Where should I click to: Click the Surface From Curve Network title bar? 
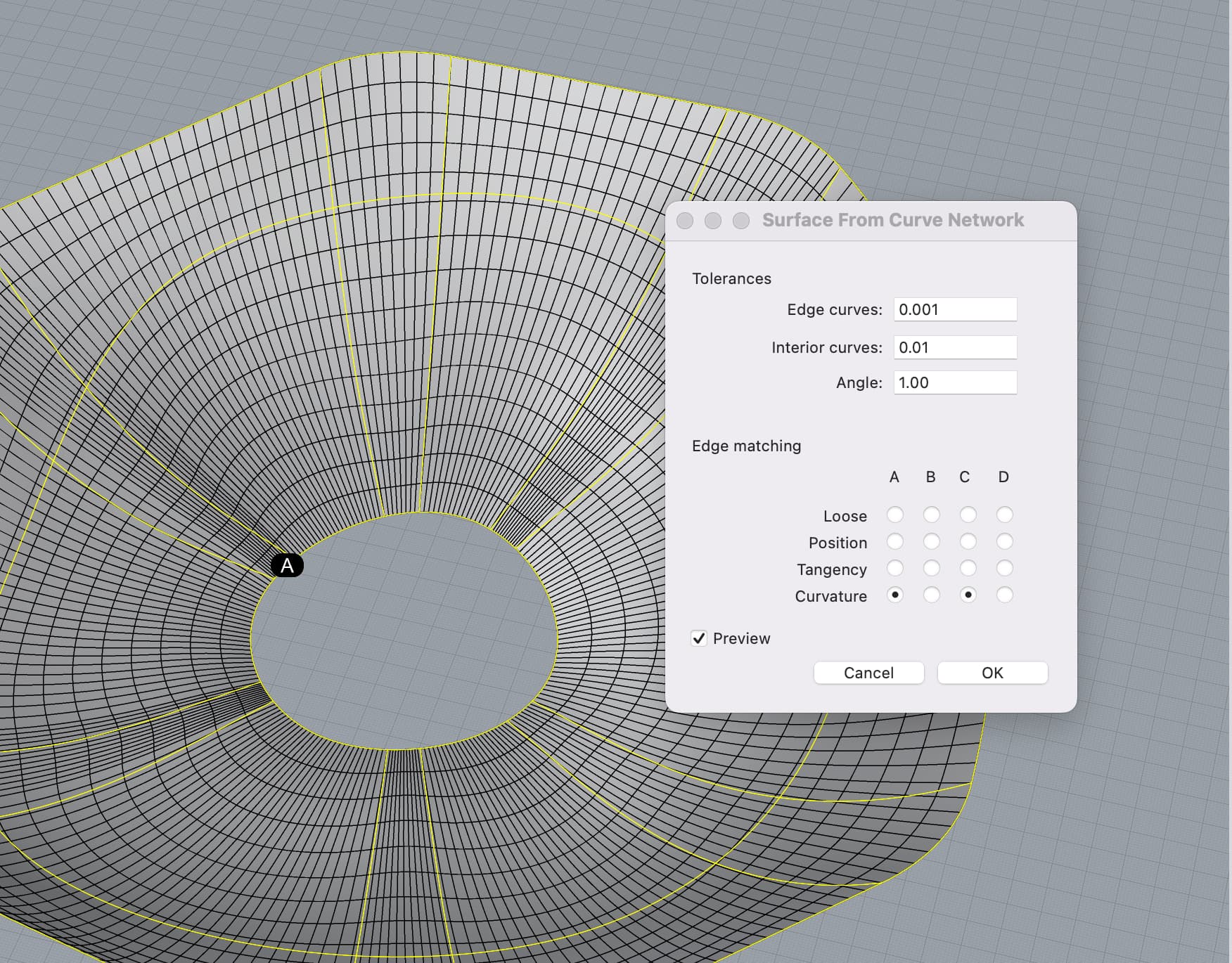point(892,220)
